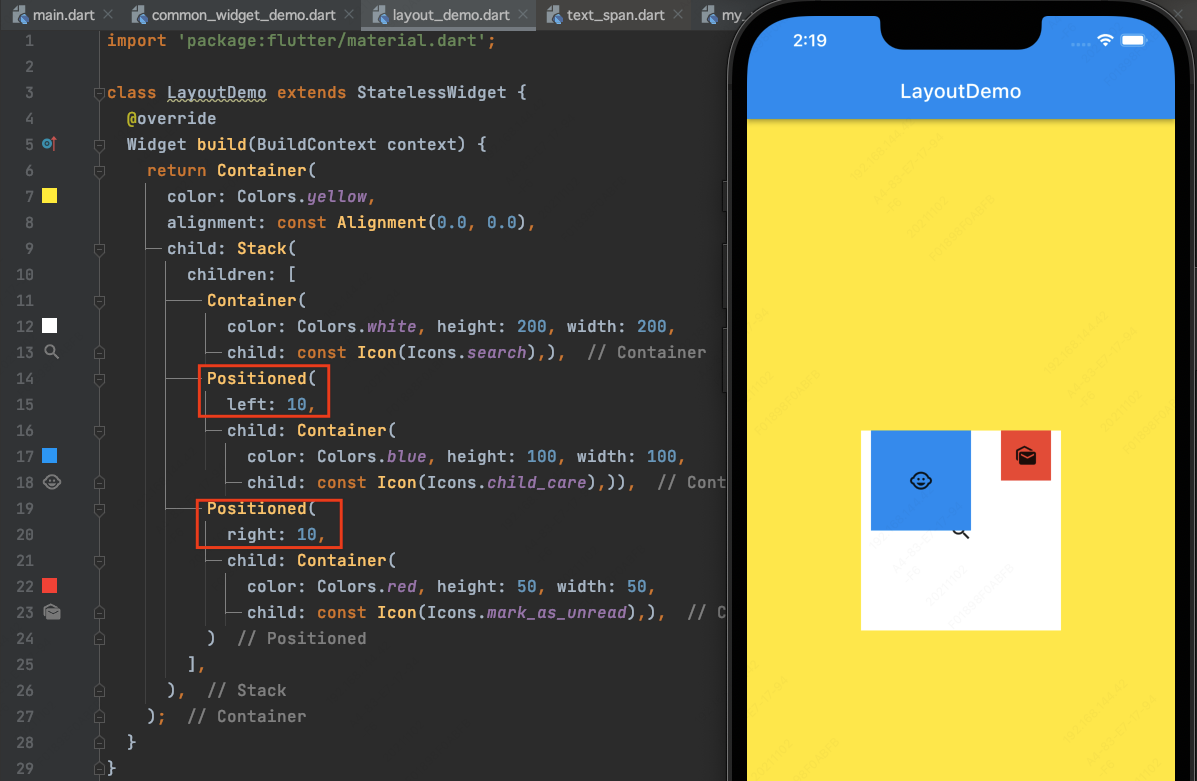
Task: Collapse the build method fold at line 5
Action: pyautogui.click(x=99, y=145)
